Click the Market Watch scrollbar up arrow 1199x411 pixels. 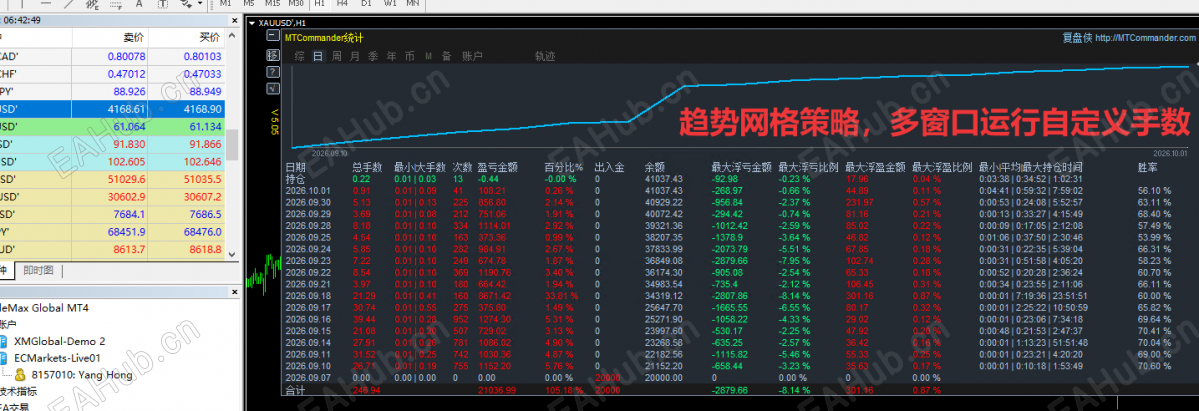coord(232,35)
